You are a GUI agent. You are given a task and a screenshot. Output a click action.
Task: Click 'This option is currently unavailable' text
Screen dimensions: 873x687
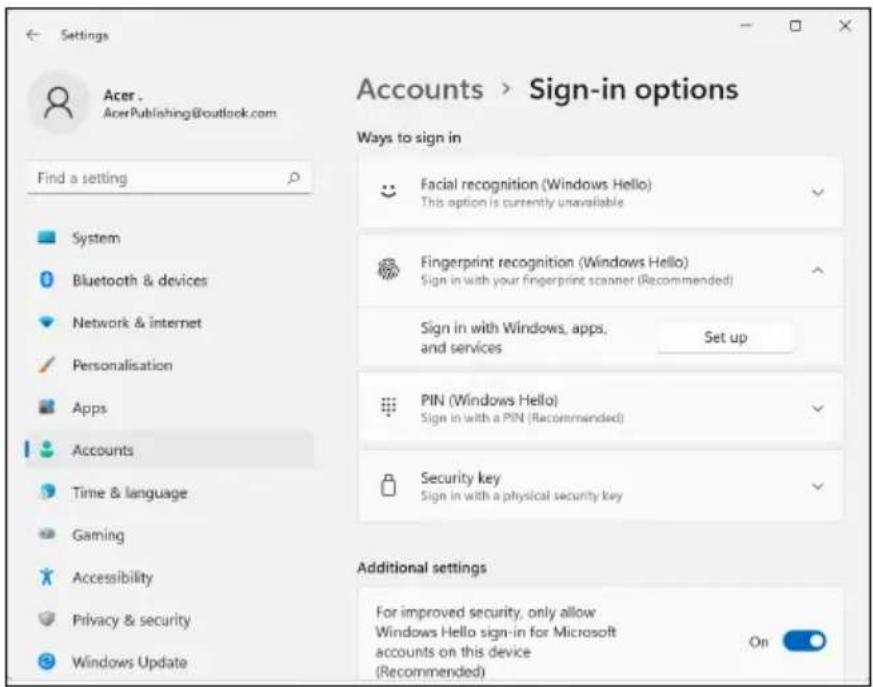(522, 202)
